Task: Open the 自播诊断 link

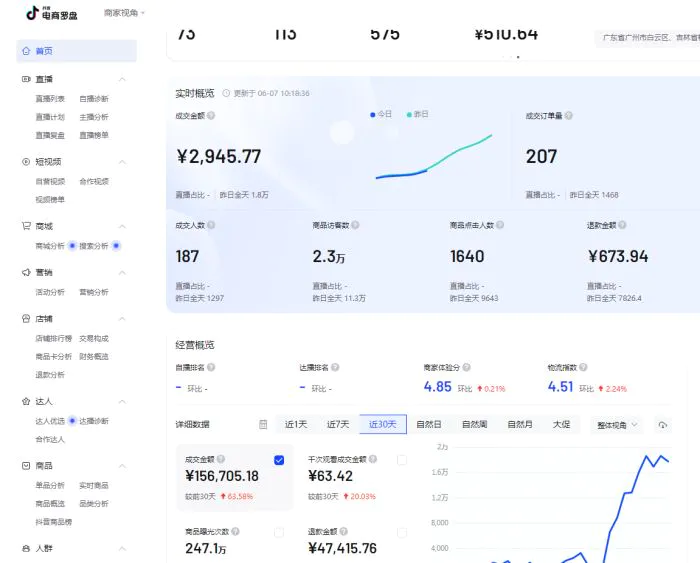Action: (x=94, y=99)
